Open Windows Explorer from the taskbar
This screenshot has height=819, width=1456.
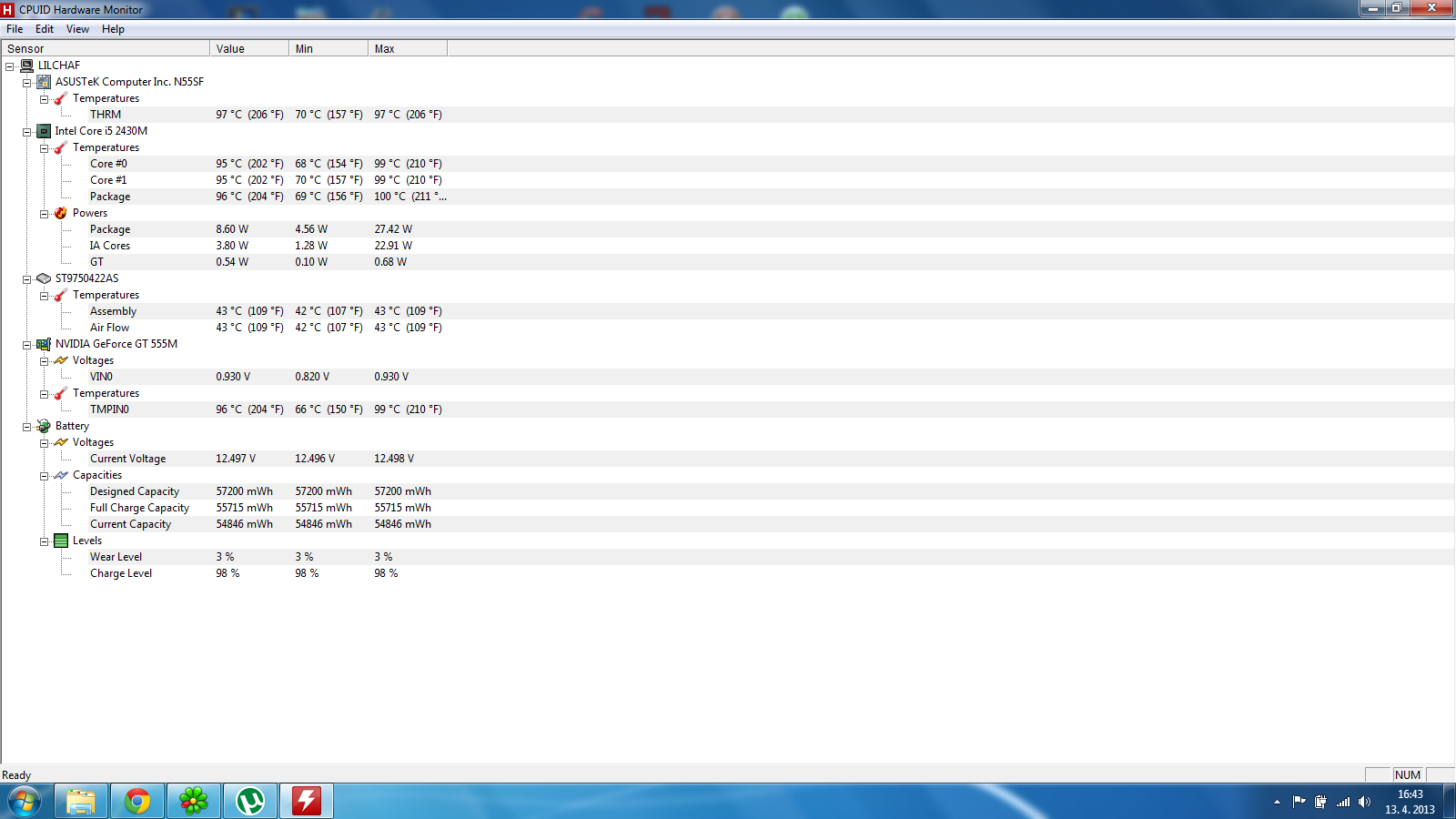[x=81, y=801]
